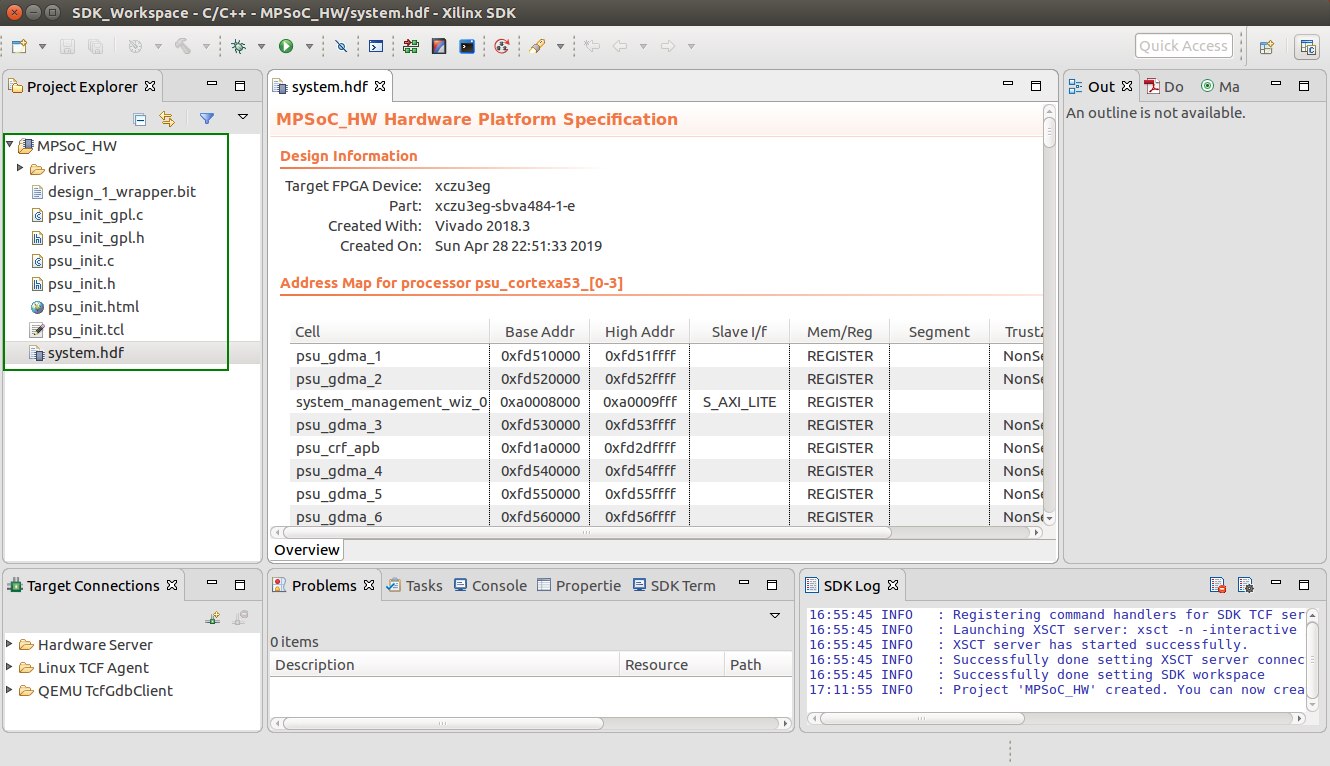The image size is (1330, 766).
Task: Select psu_init.tcl in Project Explorer
Action: pos(86,330)
